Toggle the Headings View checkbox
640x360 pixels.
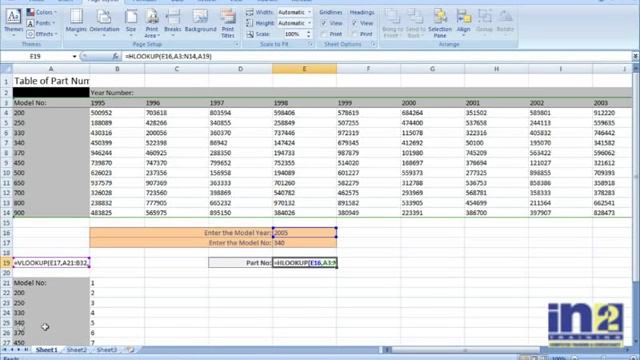pyautogui.click(x=354, y=23)
